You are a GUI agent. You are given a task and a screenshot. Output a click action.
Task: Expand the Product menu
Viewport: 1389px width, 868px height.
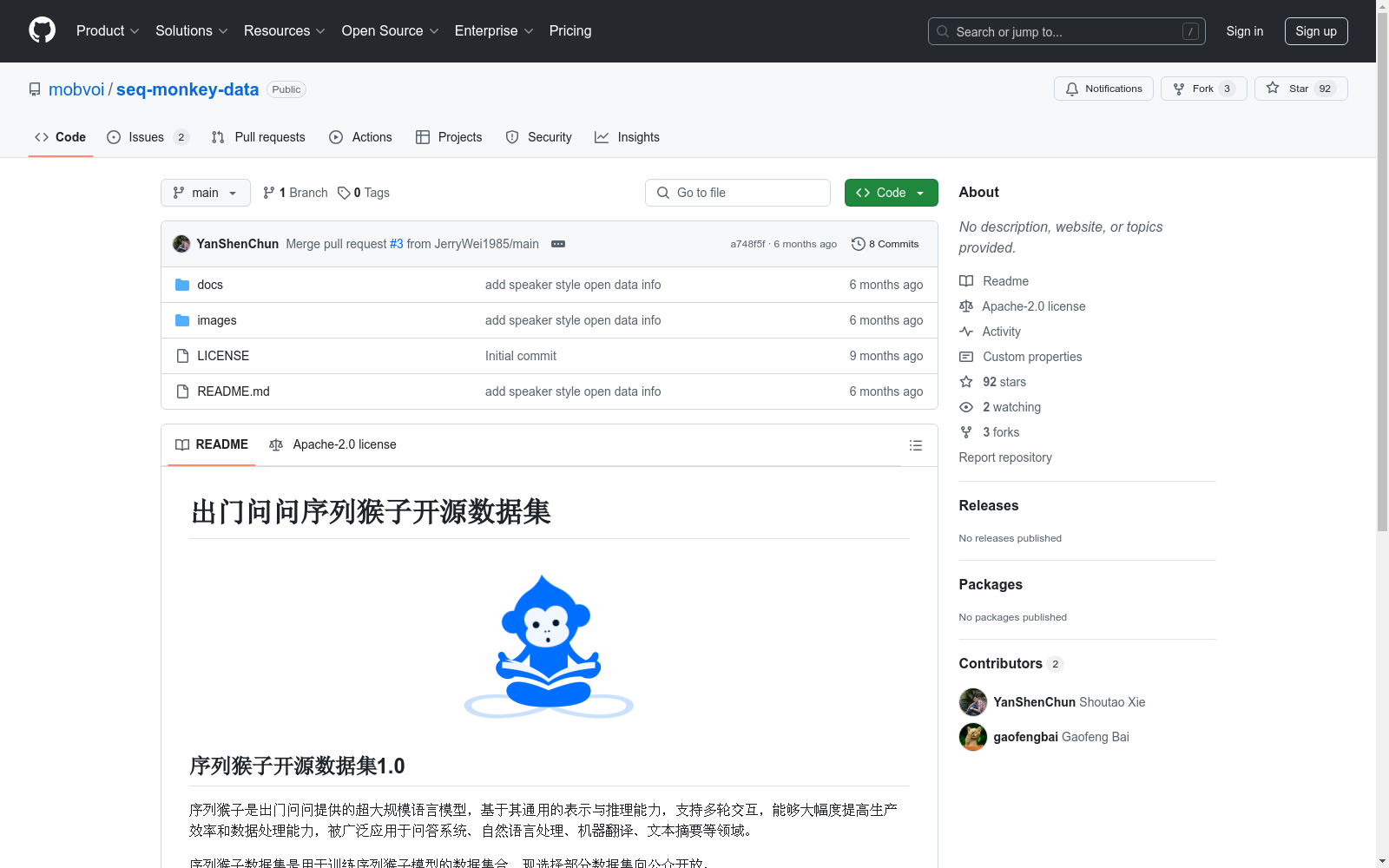(x=108, y=30)
